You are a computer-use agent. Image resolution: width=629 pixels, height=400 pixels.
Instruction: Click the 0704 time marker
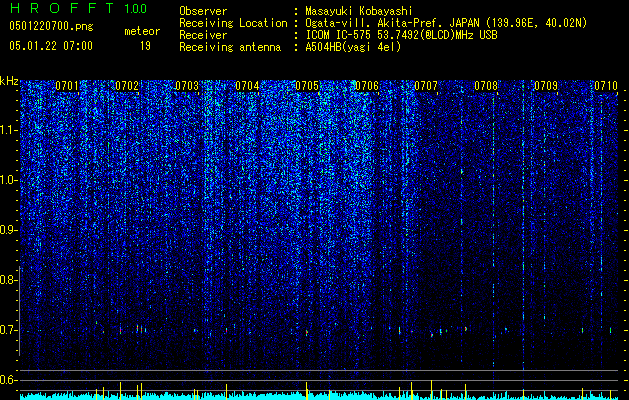point(247,86)
